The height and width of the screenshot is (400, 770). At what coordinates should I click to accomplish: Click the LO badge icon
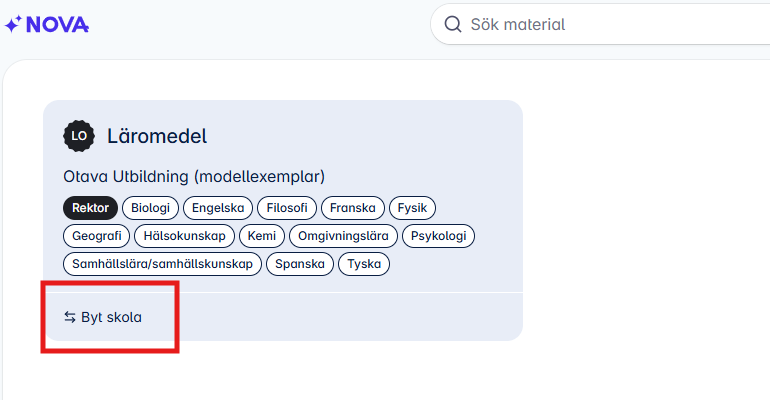[x=79, y=136]
